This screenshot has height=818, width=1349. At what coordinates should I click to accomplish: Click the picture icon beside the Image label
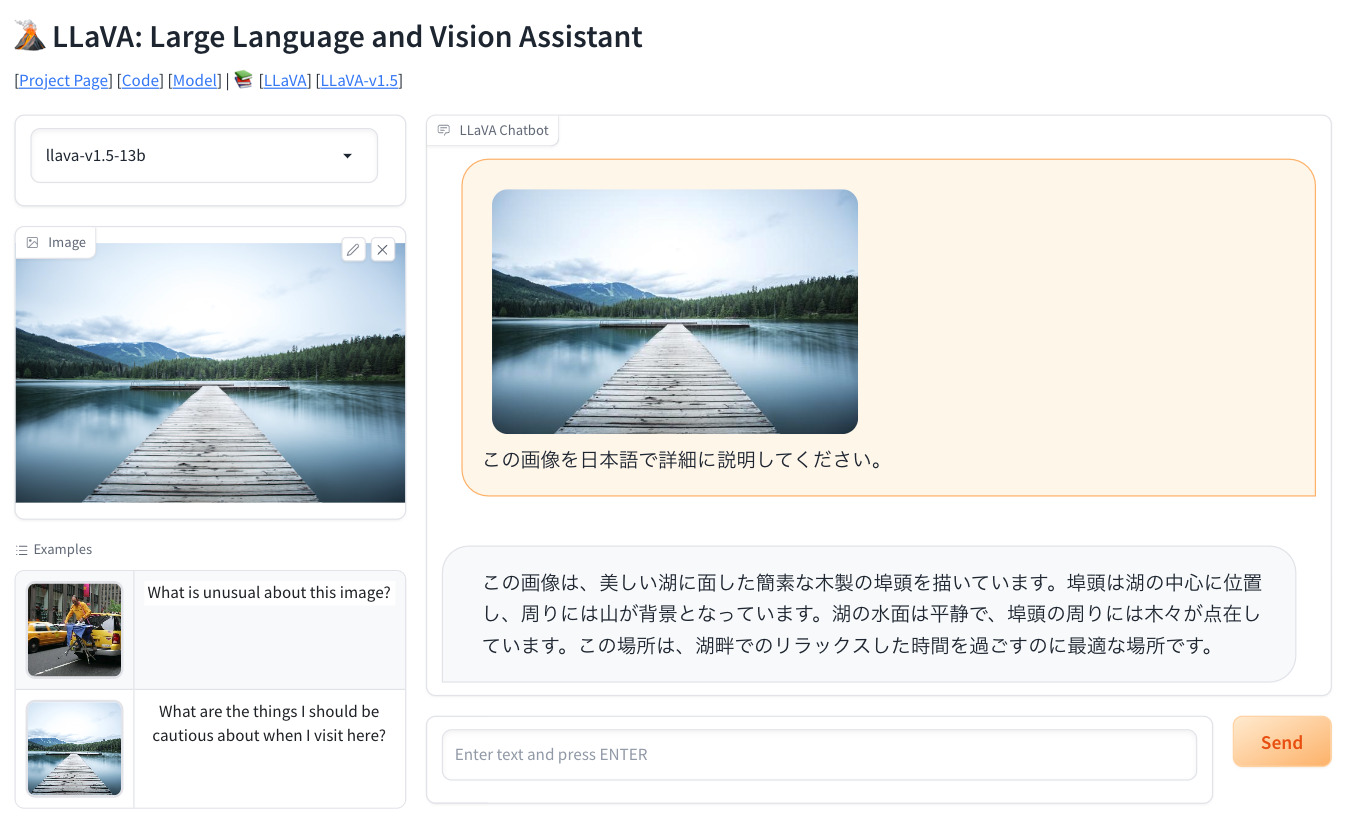(32, 242)
